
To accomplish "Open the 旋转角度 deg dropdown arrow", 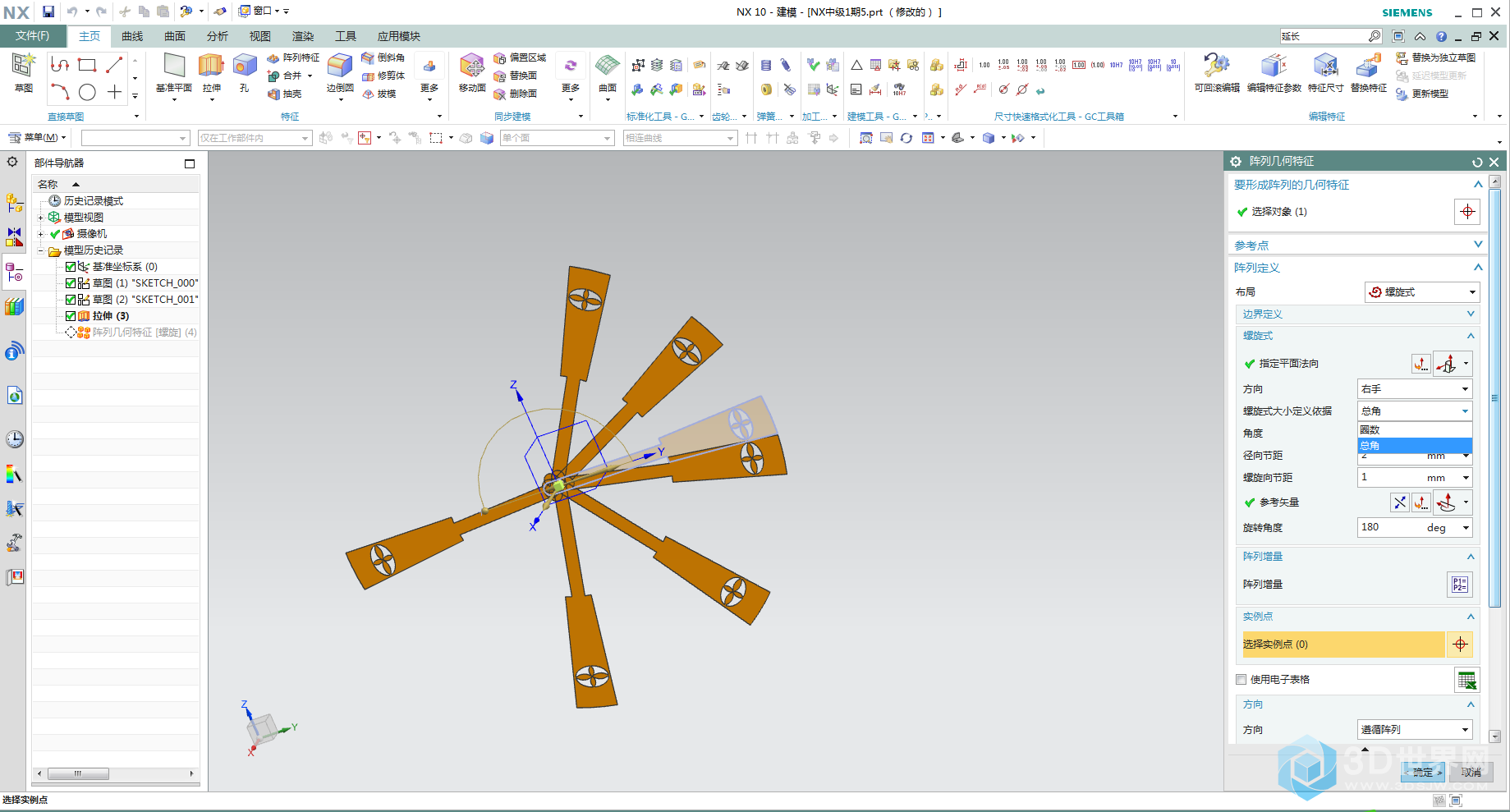I will [x=1466, y=528].
